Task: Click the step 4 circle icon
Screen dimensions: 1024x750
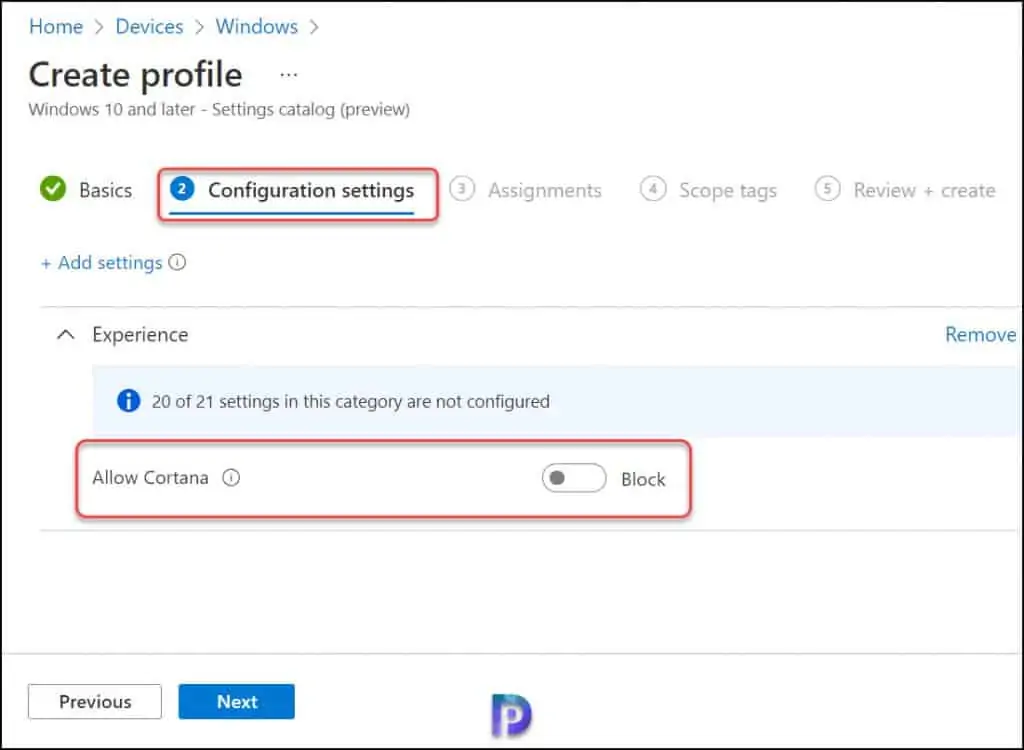Action: pos(652,189)
